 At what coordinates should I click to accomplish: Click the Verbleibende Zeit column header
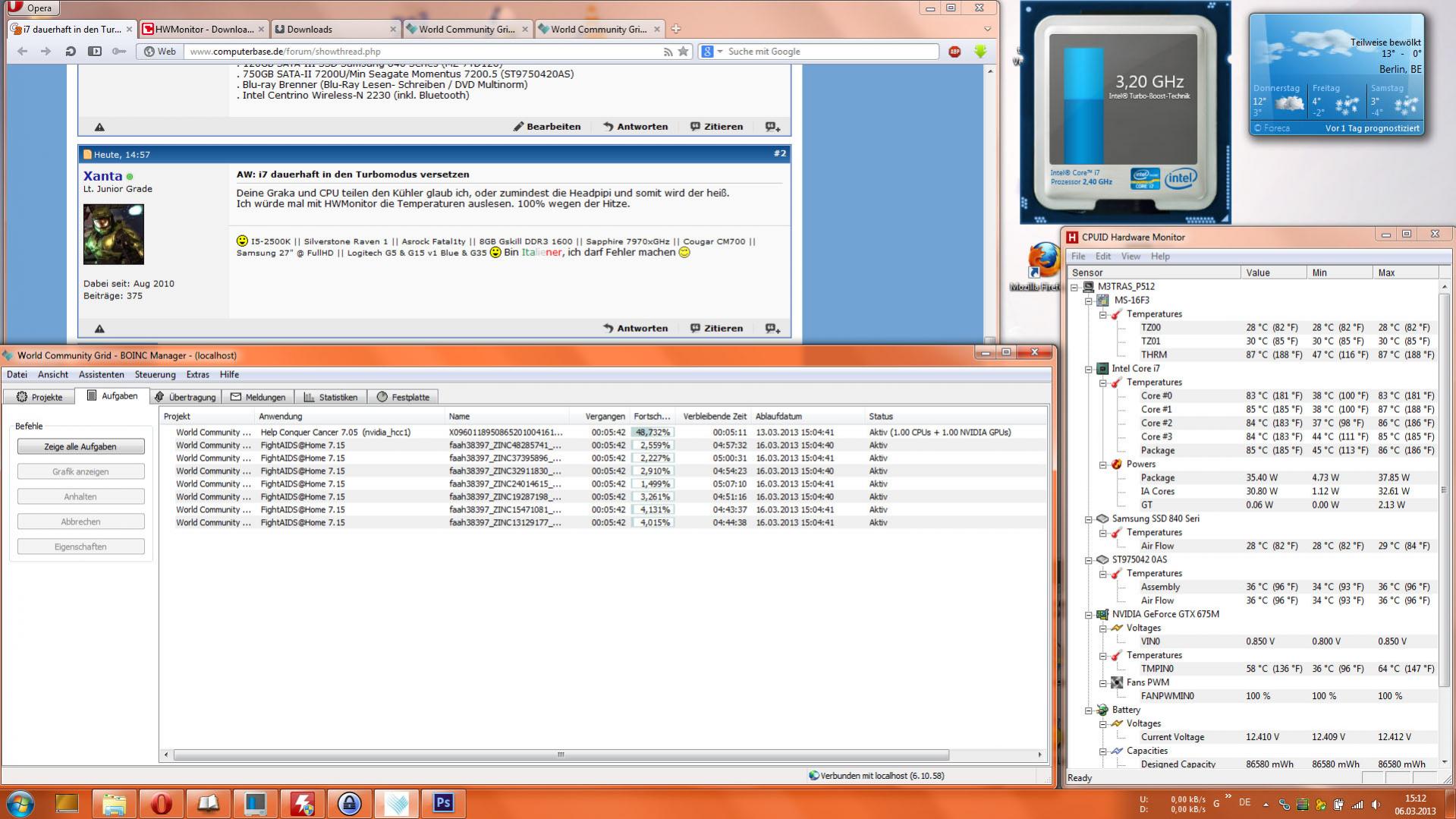point(715,417)
